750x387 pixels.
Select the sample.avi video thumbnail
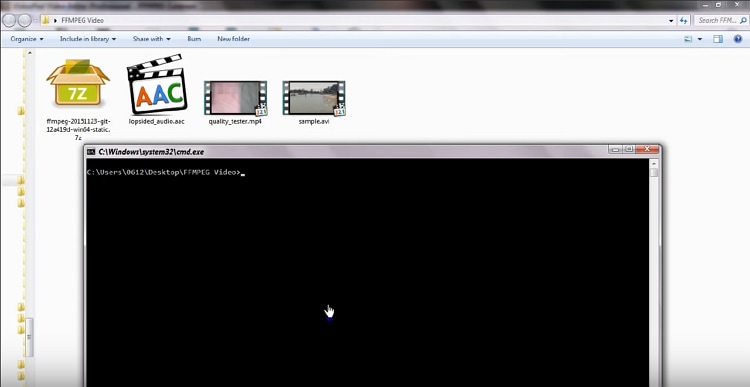[314, 99]
